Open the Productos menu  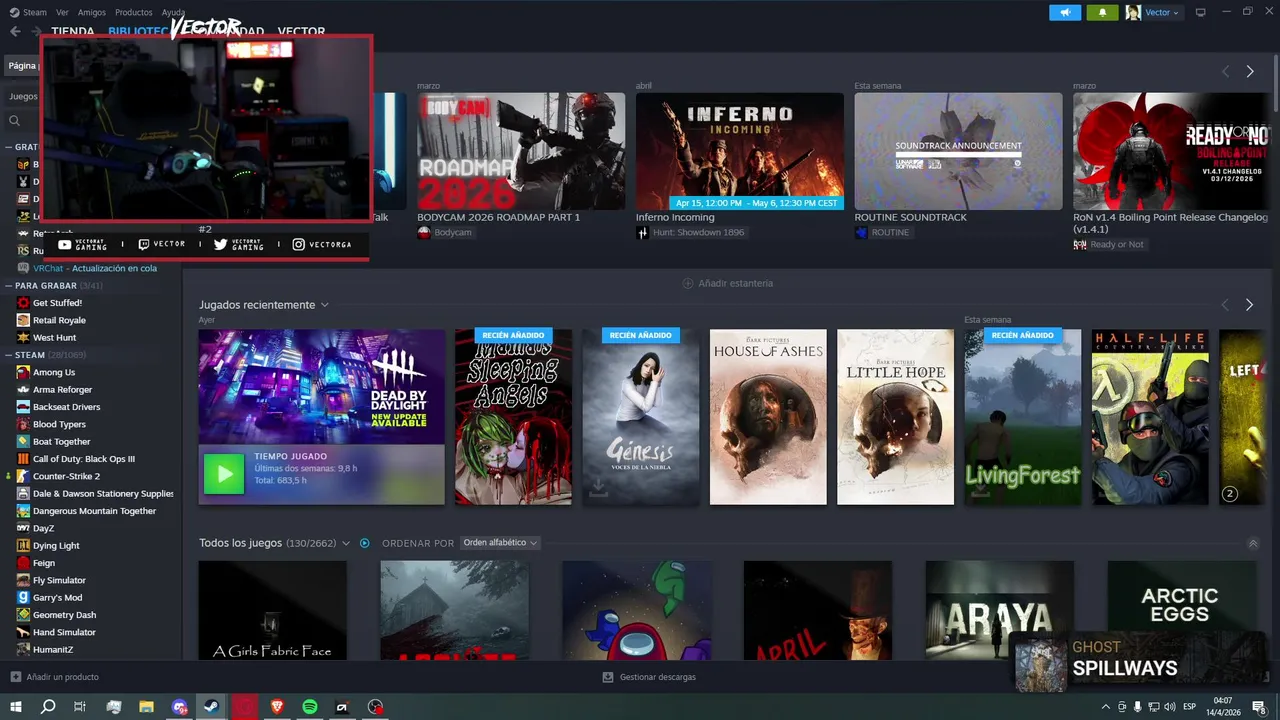tap(134, 12)
